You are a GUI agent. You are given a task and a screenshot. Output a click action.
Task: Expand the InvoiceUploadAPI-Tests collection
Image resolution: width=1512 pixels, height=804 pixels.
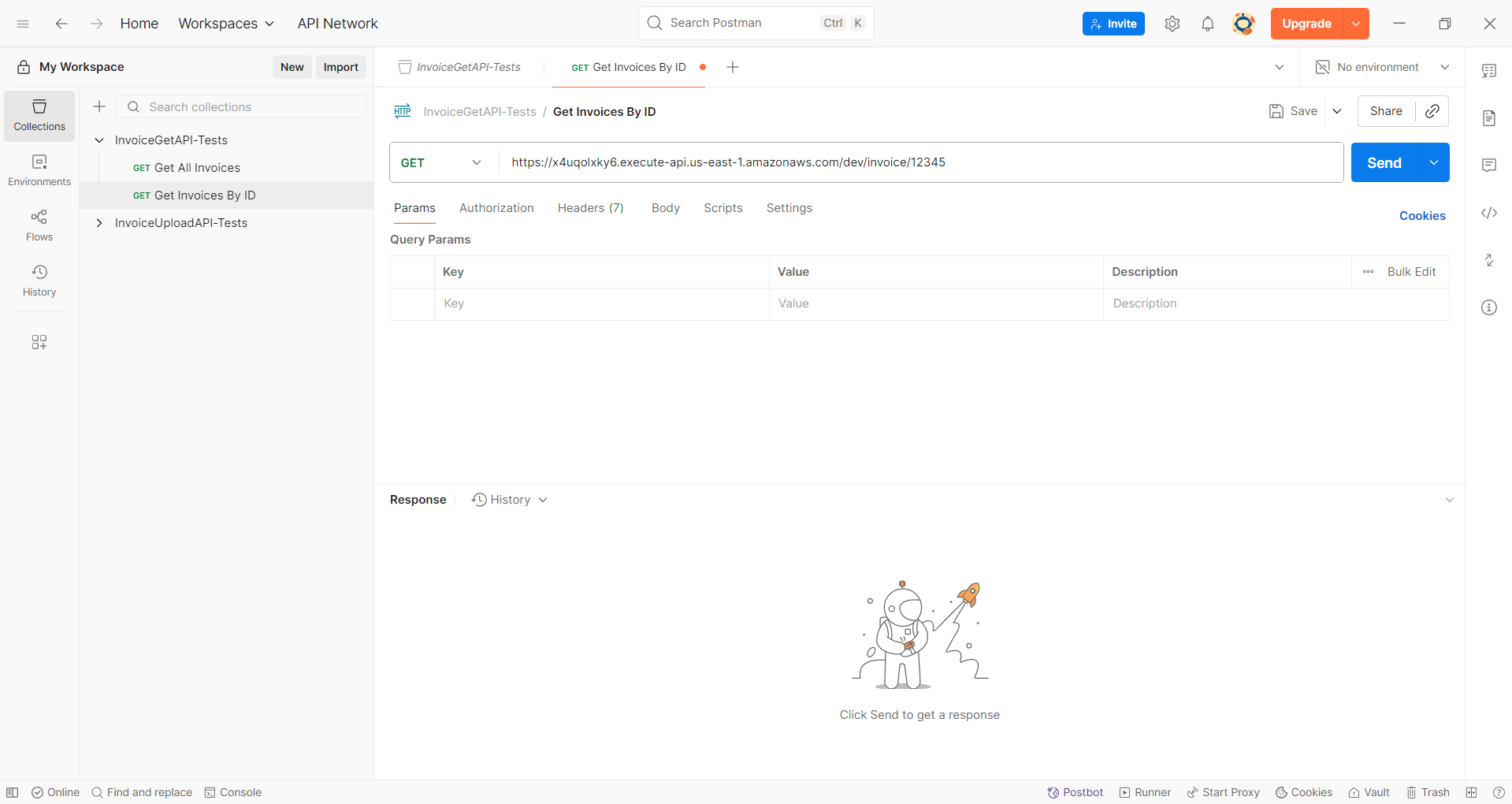click(99, 223)
